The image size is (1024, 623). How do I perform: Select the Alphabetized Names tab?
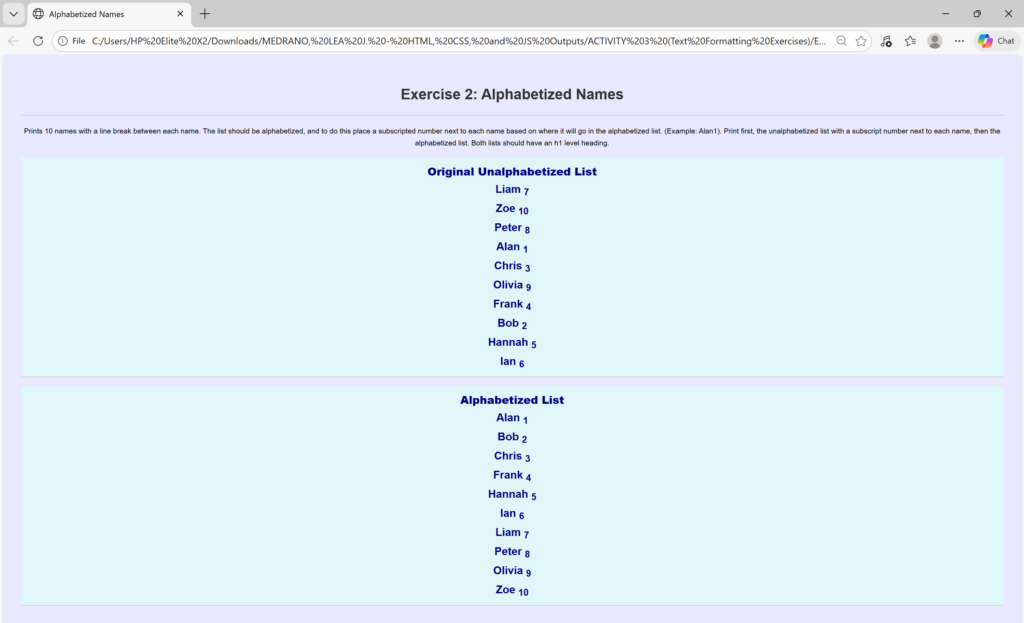point(100,14)
